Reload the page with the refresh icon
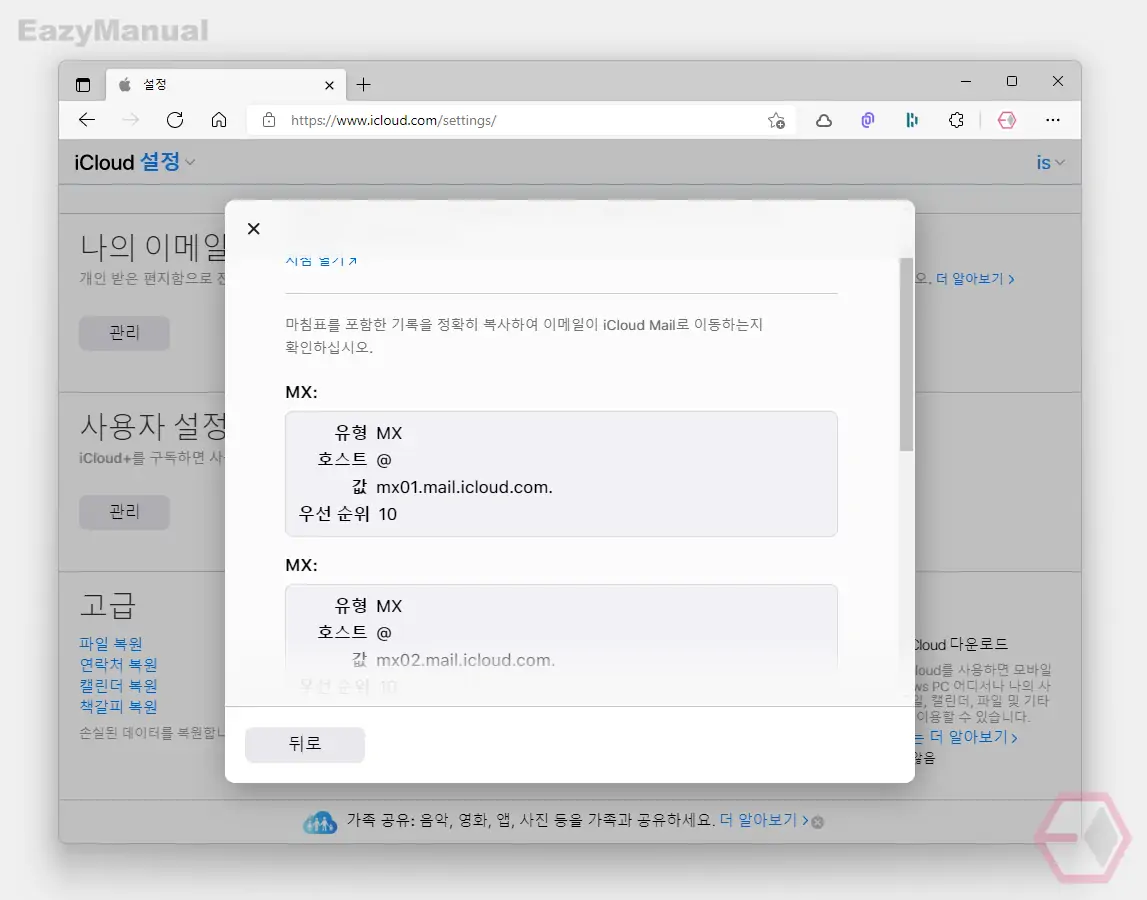Viewport: 1147px width, 900px height. coord(175,120)
